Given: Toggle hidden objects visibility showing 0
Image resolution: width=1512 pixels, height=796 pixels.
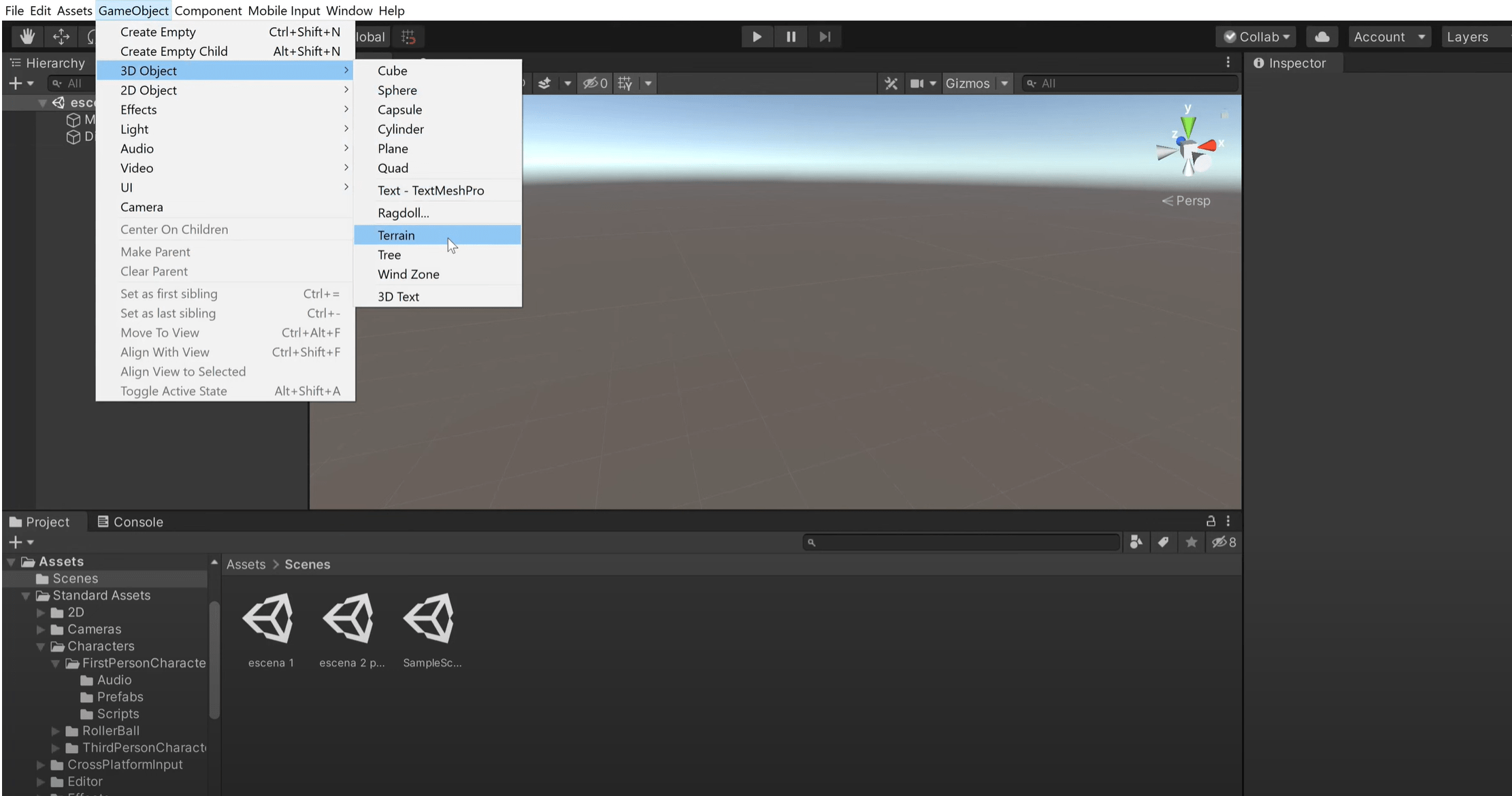Looking at the screenshot, I should (x=595, y=83).
